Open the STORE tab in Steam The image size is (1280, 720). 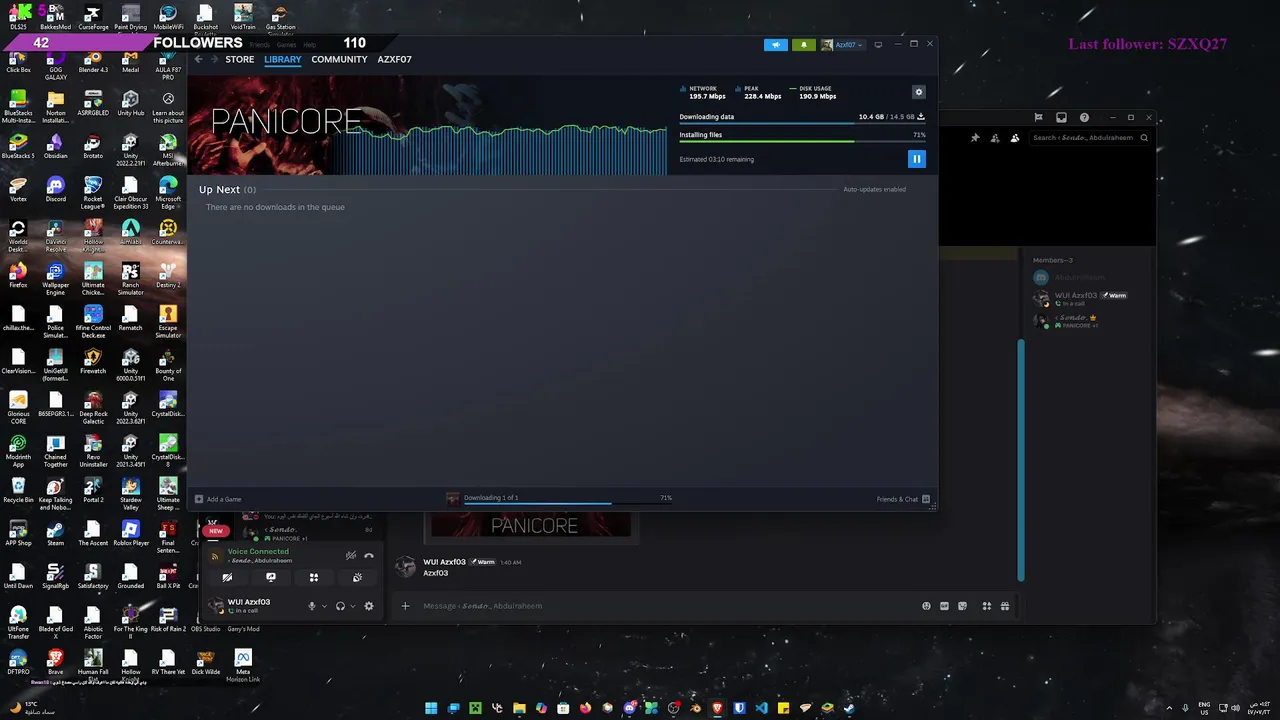[x=240, y=60]
